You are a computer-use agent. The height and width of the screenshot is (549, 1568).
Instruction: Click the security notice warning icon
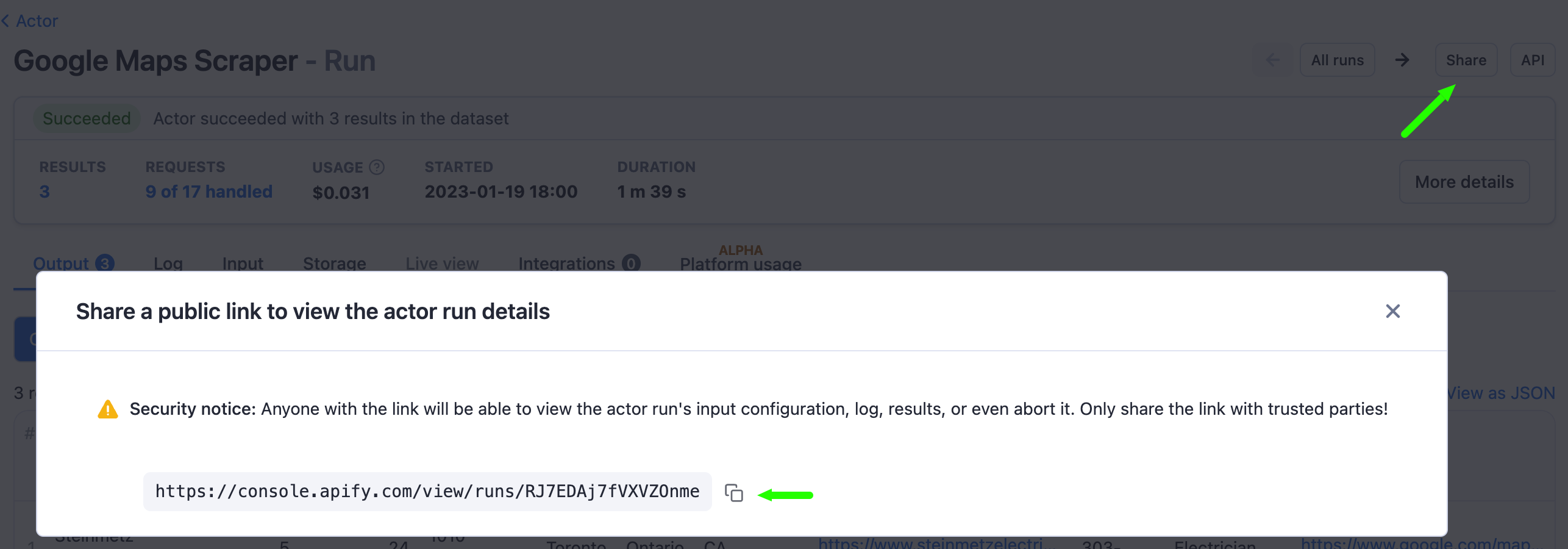pyautogui.click(x=108, y=409)
